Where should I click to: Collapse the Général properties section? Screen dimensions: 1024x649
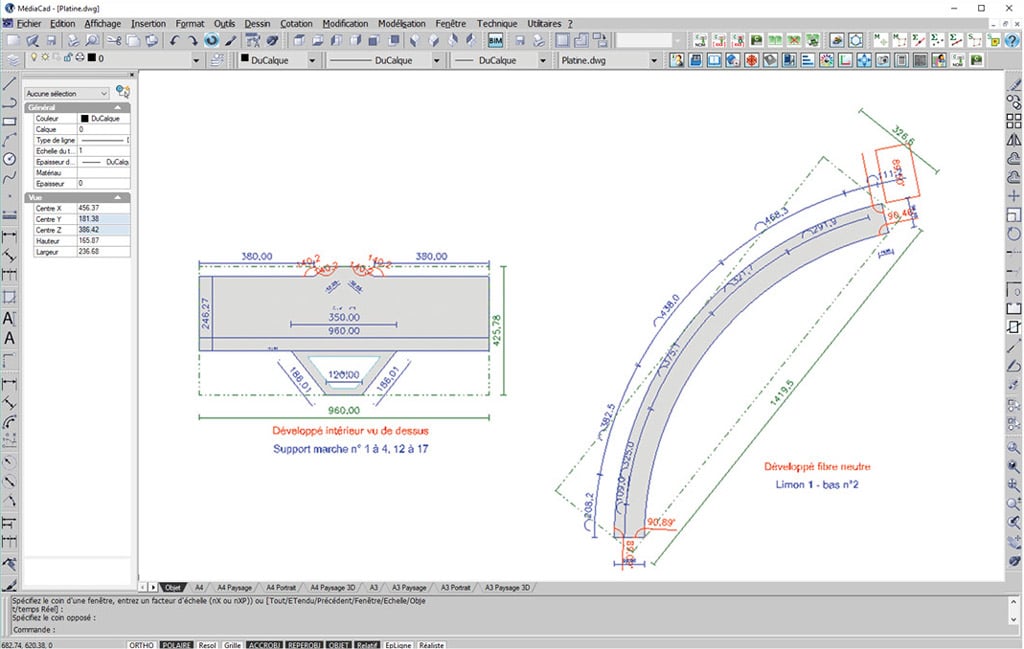(119, 107)
